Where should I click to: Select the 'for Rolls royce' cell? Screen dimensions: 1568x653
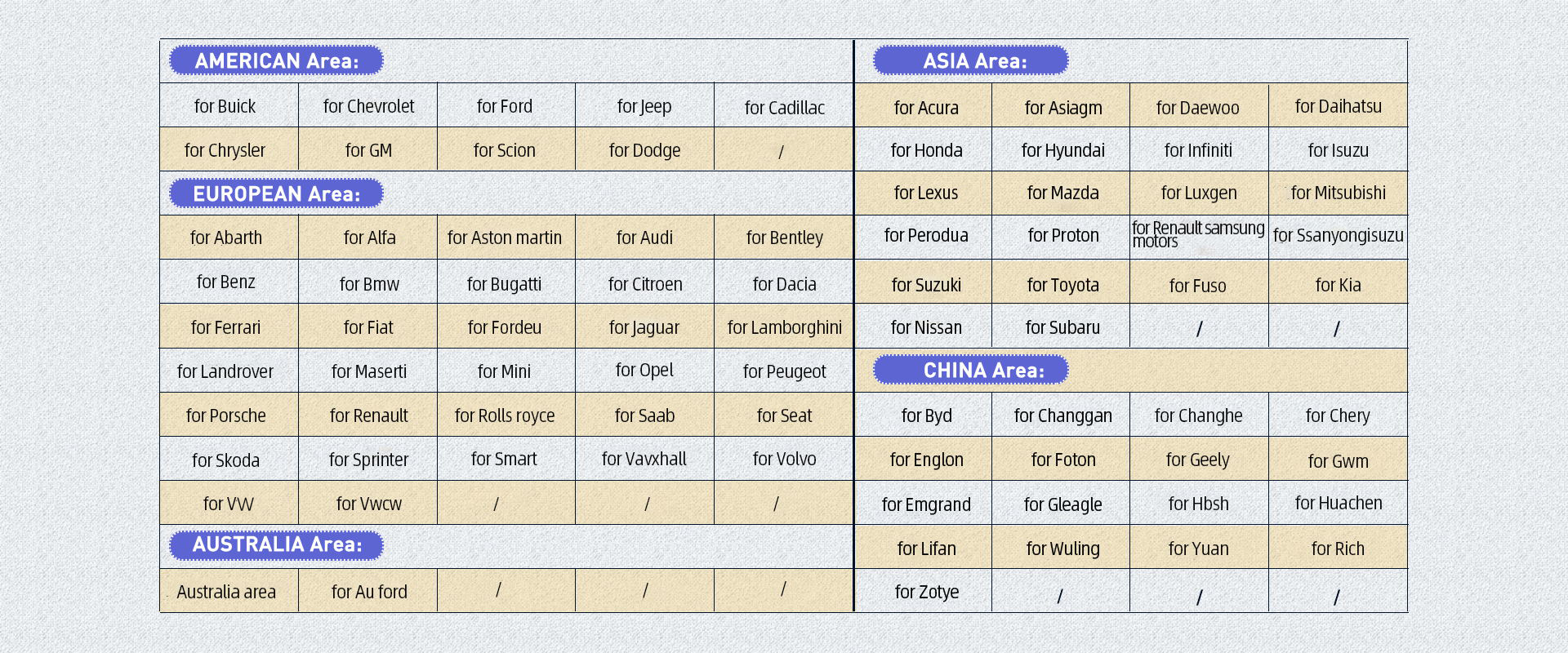point(506,415)
